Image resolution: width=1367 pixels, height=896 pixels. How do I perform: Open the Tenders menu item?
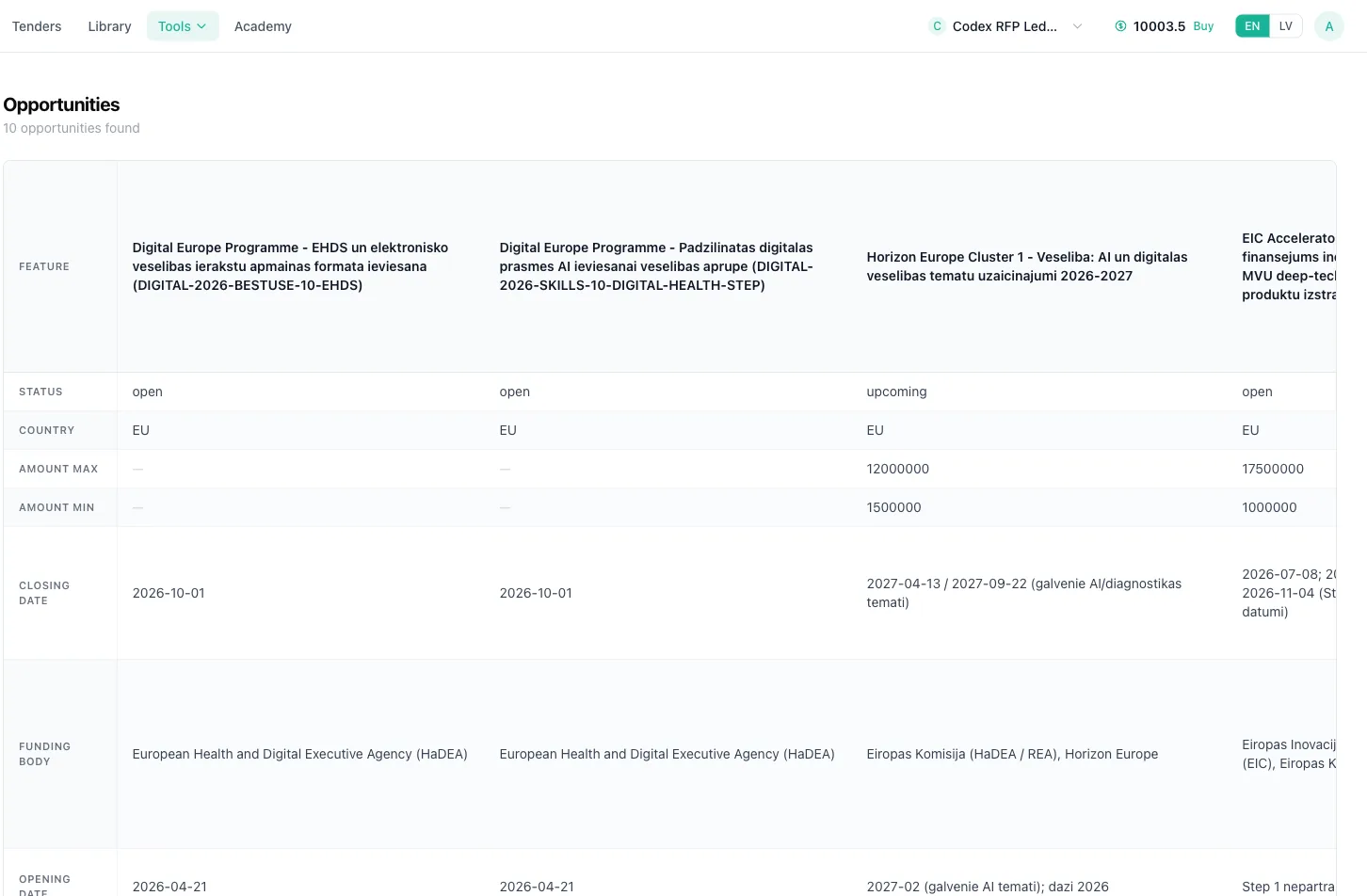37,26
